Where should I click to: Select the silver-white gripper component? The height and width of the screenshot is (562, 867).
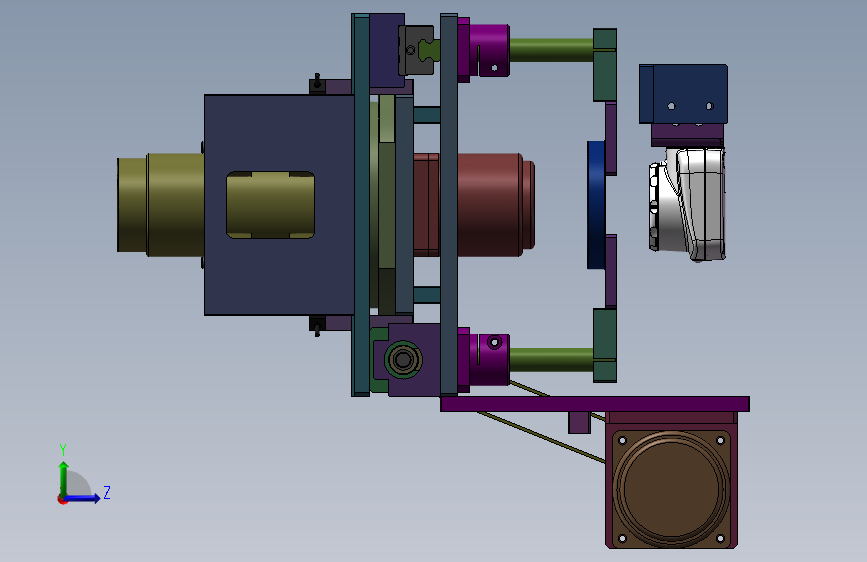(x=687, y=205)
